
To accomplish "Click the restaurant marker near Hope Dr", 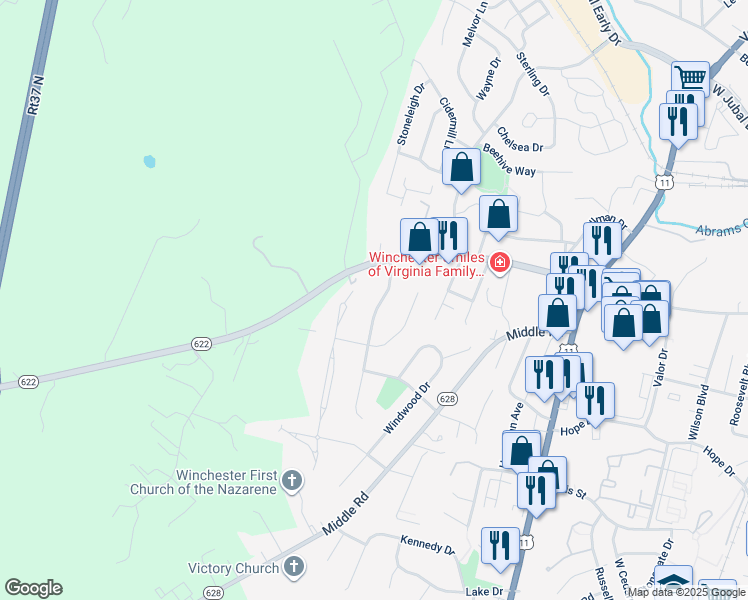I will 595,403.
